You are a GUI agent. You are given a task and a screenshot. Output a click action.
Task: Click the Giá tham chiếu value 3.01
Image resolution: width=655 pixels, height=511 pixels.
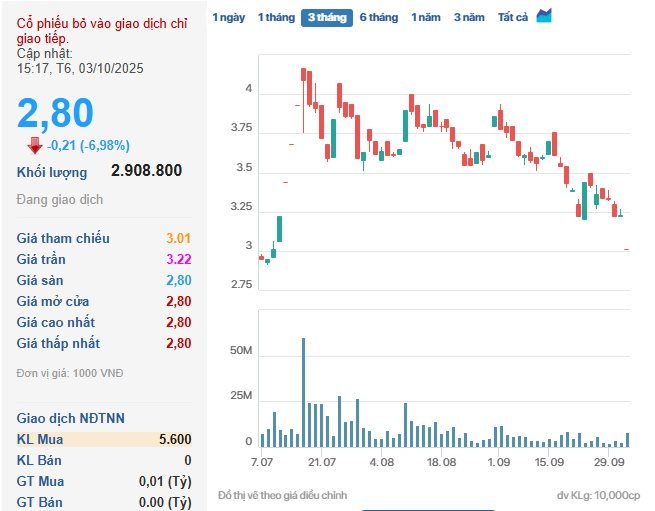pyautogui.click(x=178, y=238)
